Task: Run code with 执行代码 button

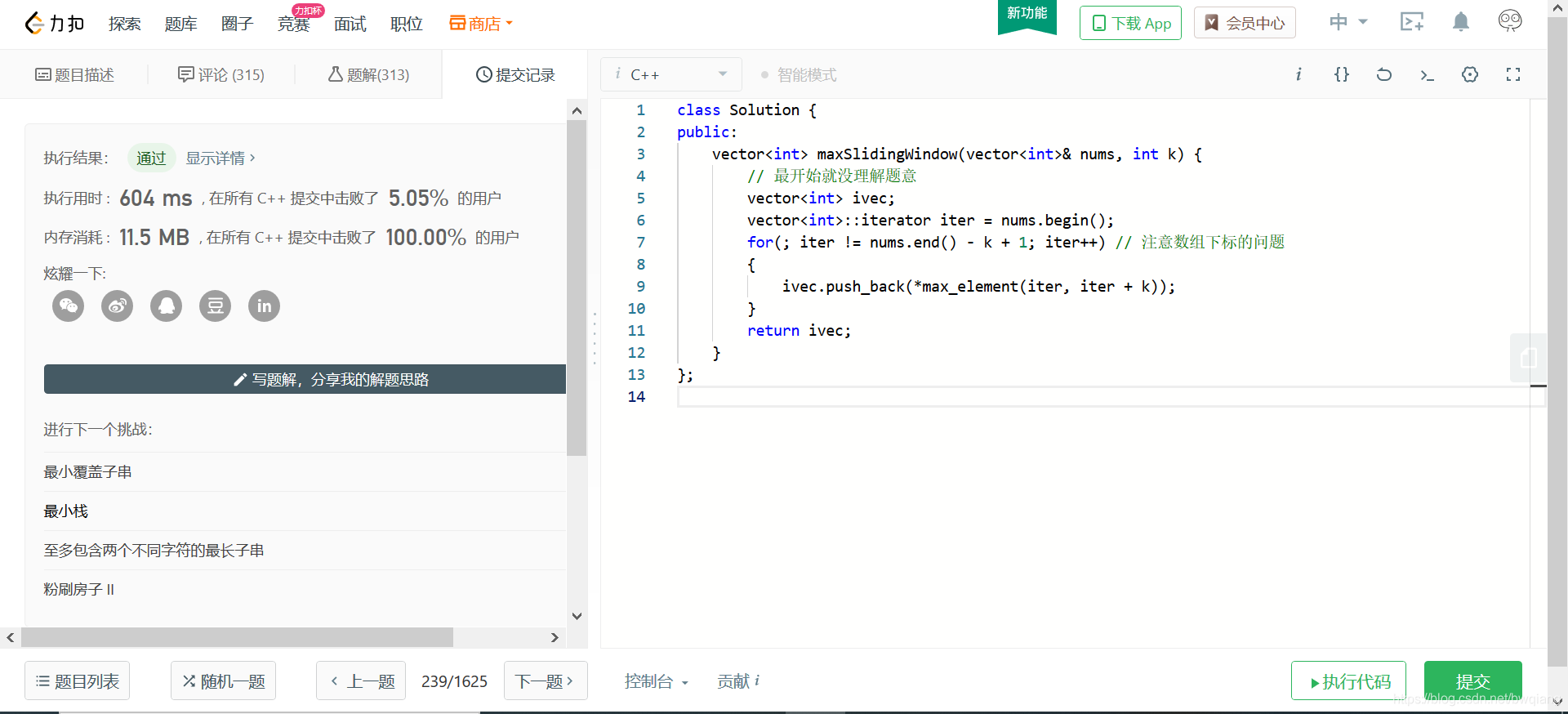Action: click(x=1348, y=681)
